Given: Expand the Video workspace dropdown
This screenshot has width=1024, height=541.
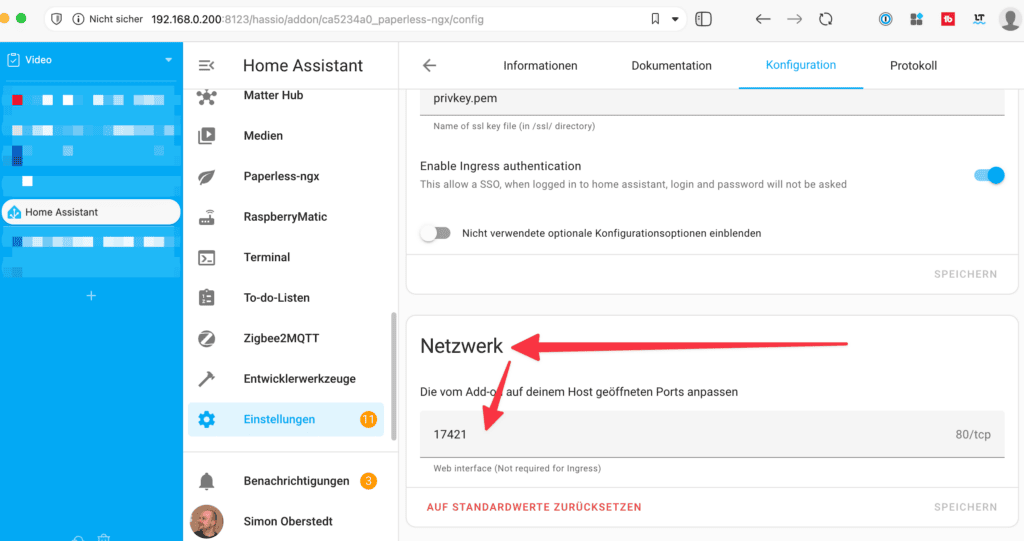Looking at the screenshot, I should (x=168, y=59).
